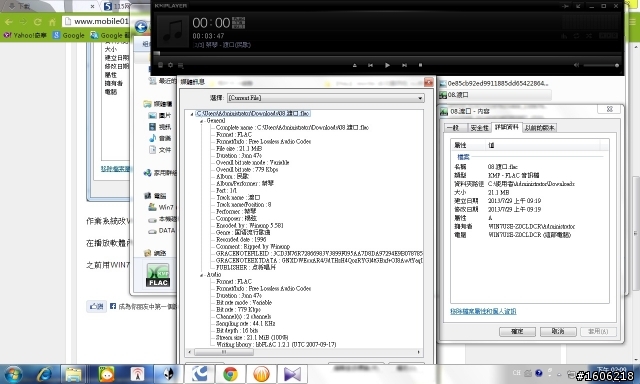Click the KMP FLAC file icon in Explorer

(x=158, y=275)
